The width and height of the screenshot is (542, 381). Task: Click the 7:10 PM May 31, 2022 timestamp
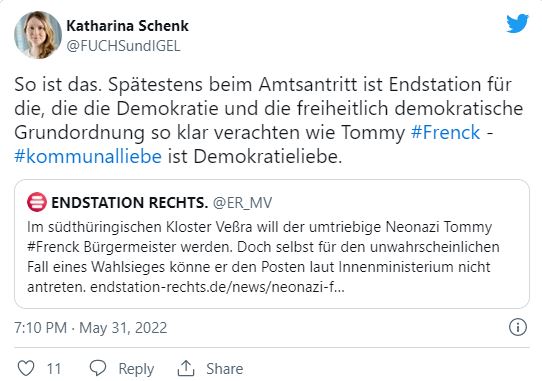pos(91,327)
